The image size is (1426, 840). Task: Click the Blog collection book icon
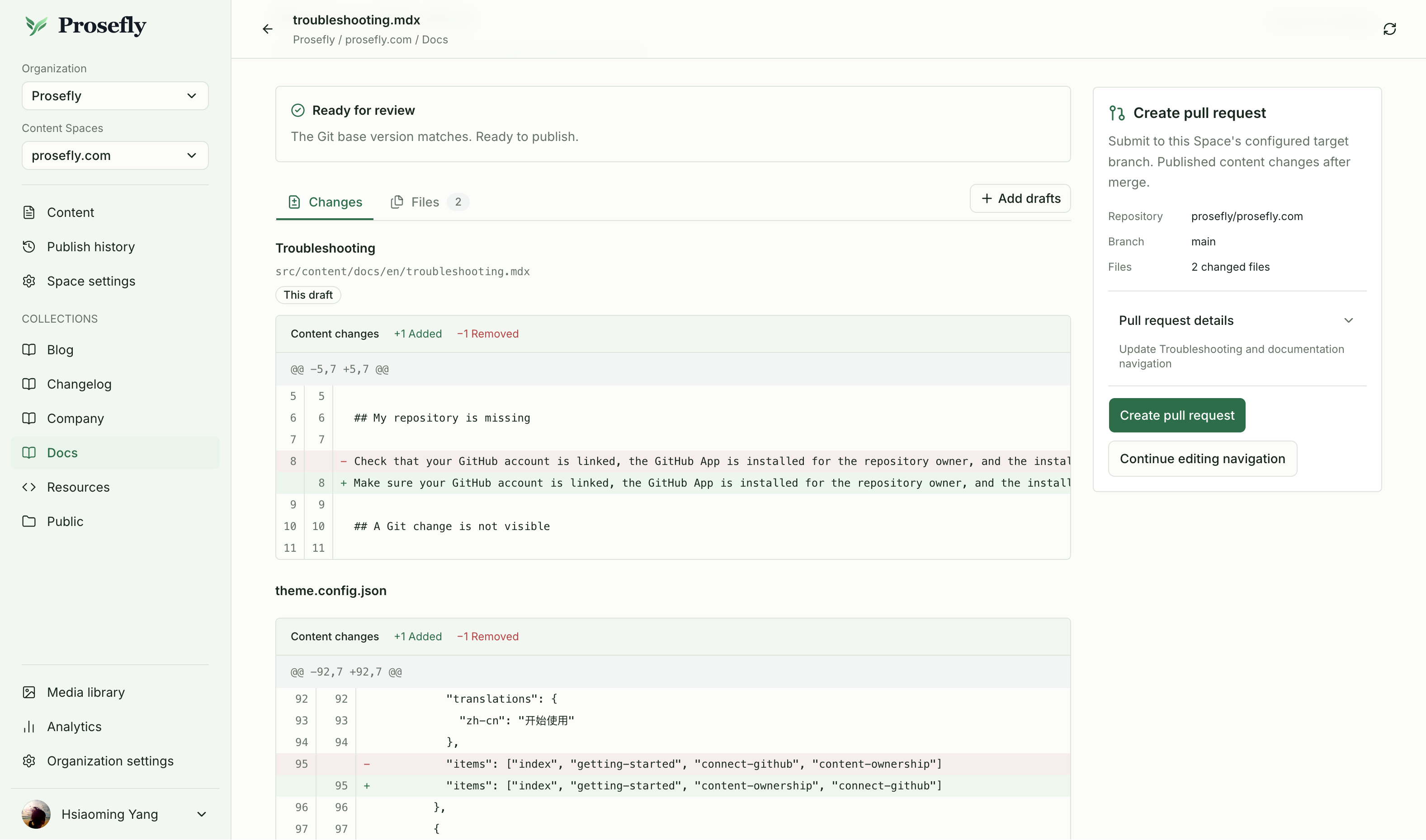click(29, 350)
